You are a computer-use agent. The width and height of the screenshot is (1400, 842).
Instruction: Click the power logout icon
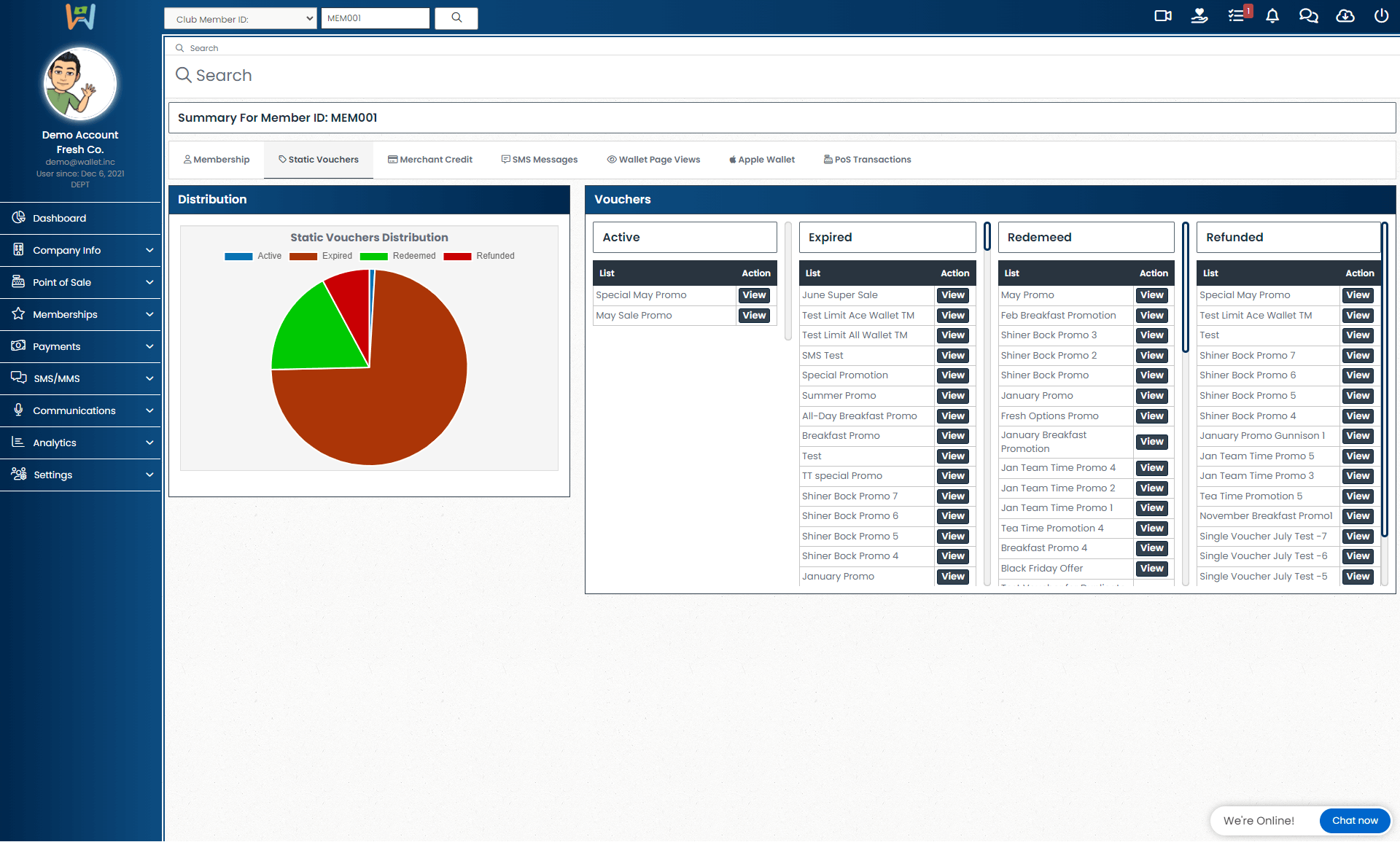(1381, 16)
